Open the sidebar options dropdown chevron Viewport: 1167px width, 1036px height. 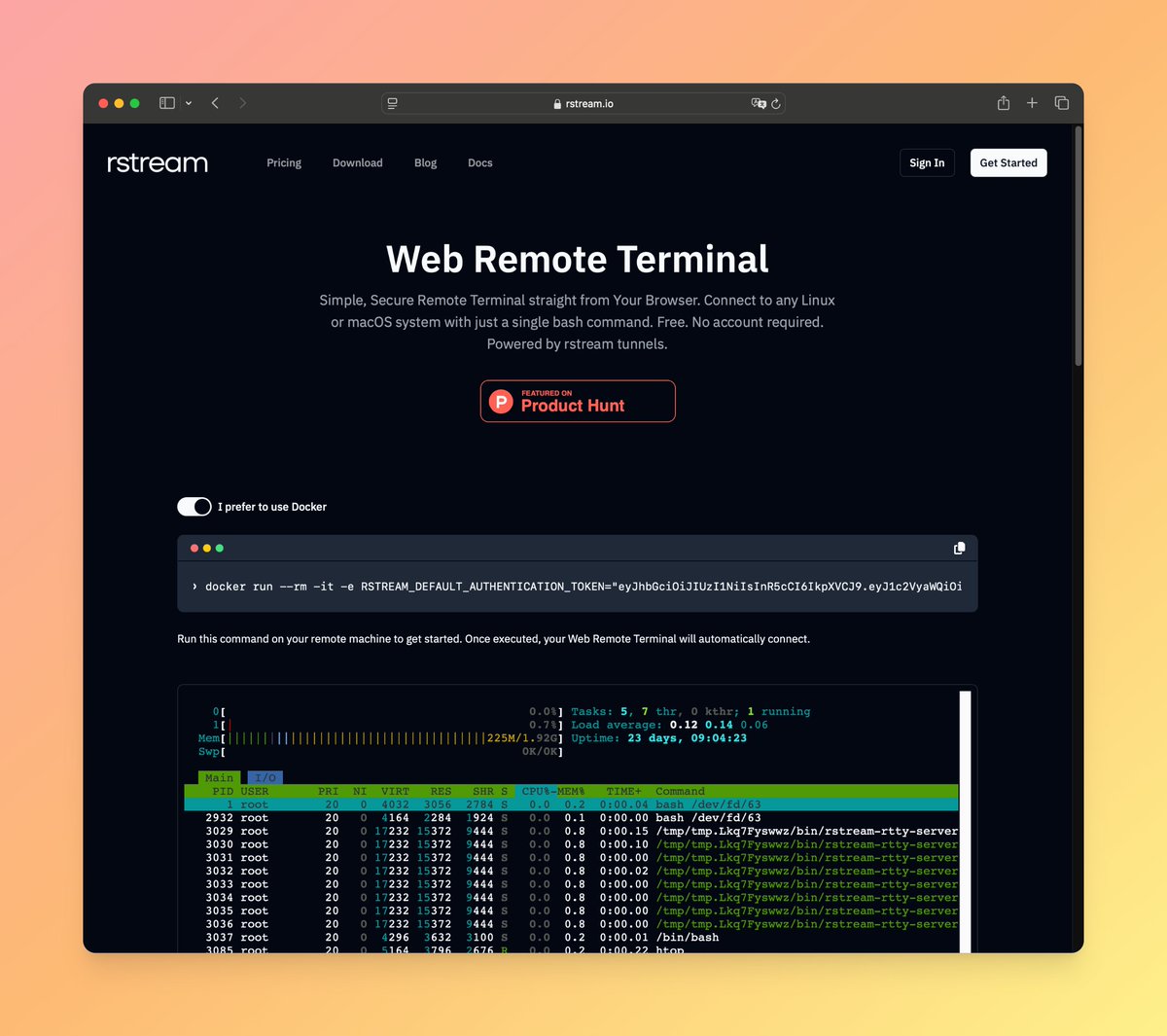(x=189, y=103)
